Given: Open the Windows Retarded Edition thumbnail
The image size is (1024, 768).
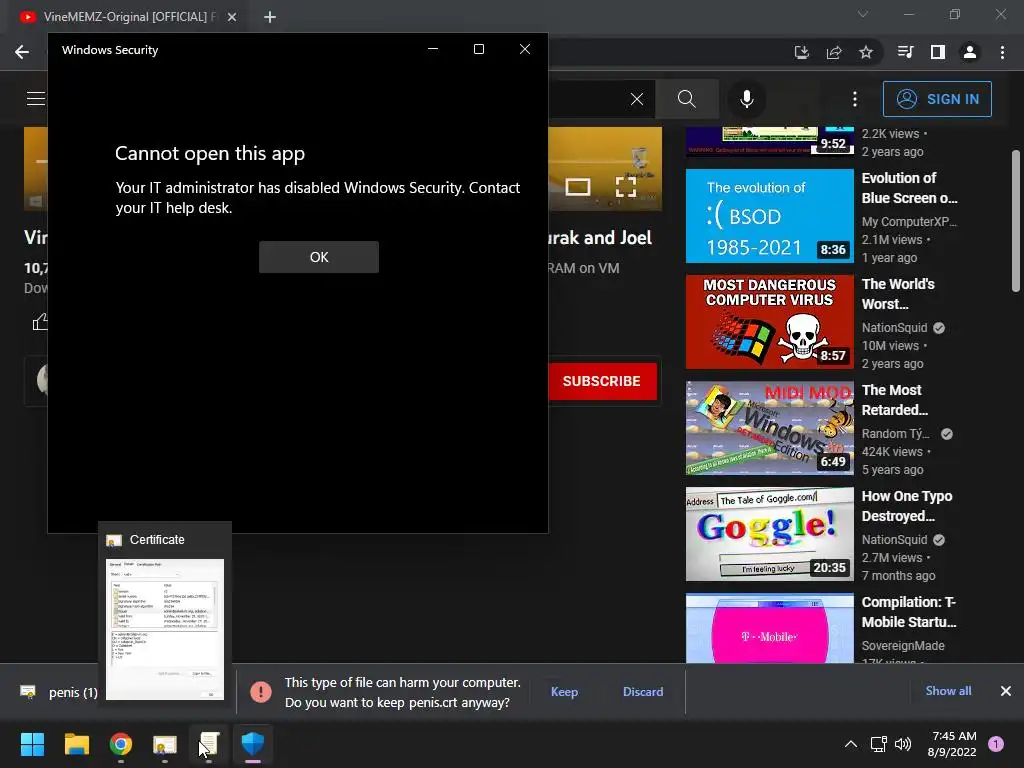Looking at the screenshot, I should coord(769,428).
